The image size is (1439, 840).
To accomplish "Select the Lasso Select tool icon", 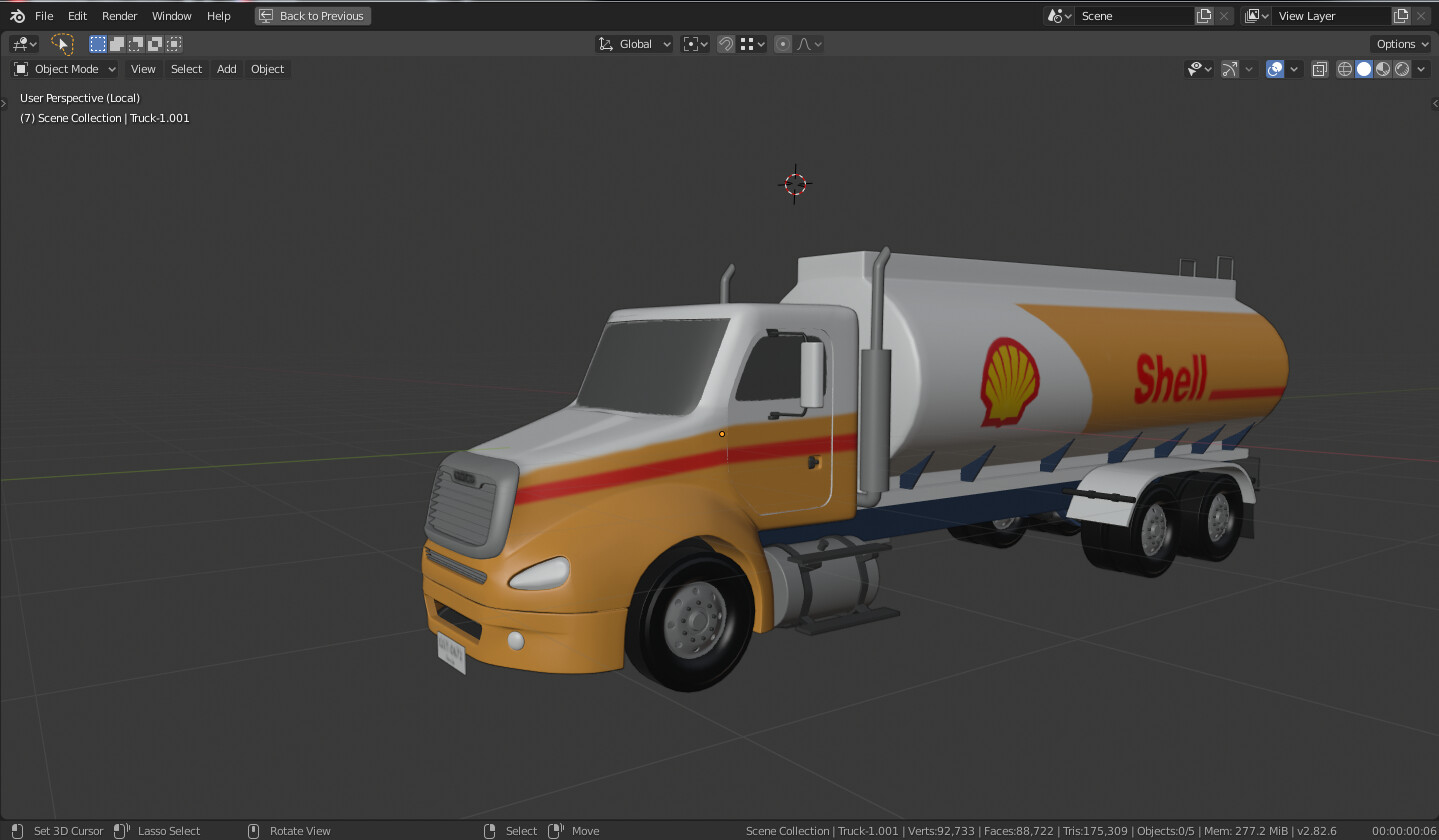I will pyautogui.click(x=62, y=44).
